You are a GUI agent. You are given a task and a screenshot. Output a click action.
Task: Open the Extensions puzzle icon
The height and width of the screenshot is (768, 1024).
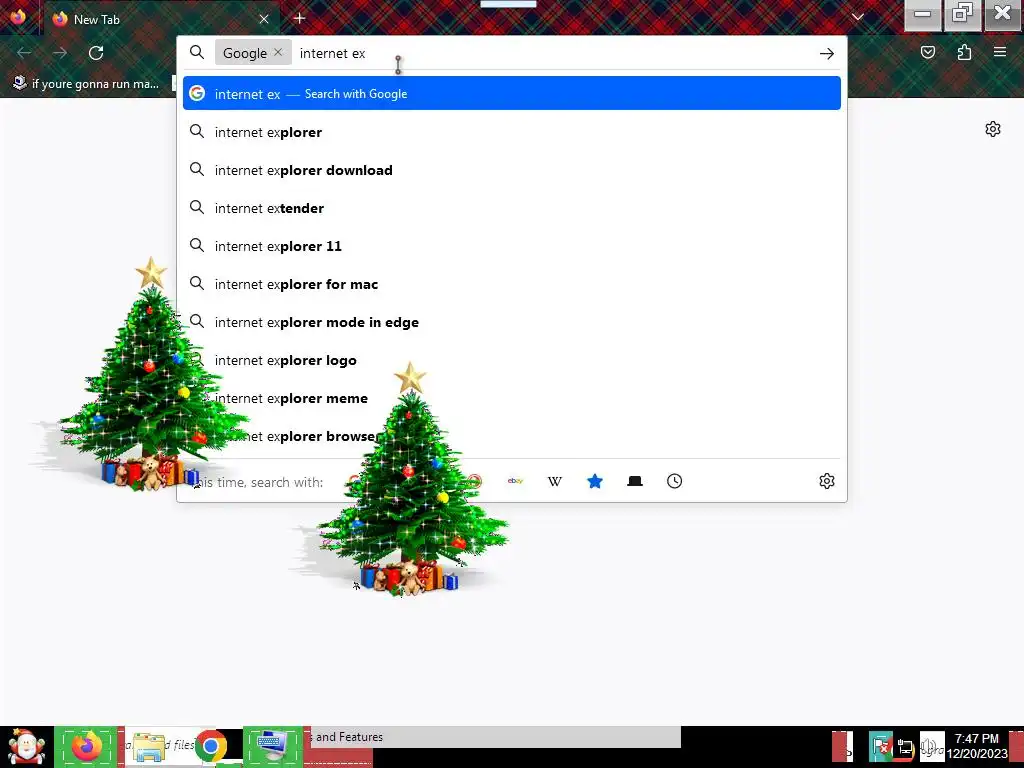pos(964,52)
